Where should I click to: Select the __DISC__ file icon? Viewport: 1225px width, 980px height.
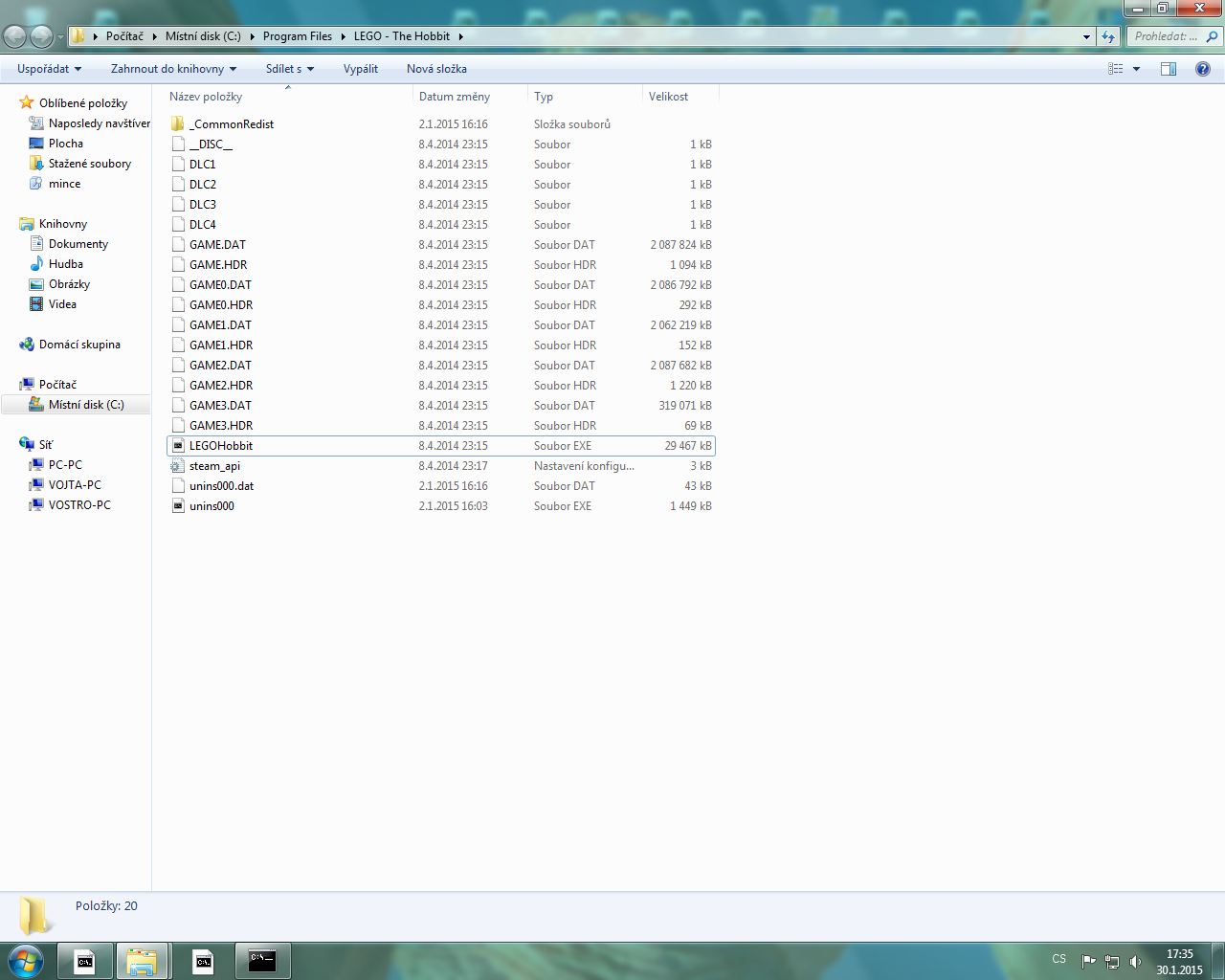tap(178, 145)
